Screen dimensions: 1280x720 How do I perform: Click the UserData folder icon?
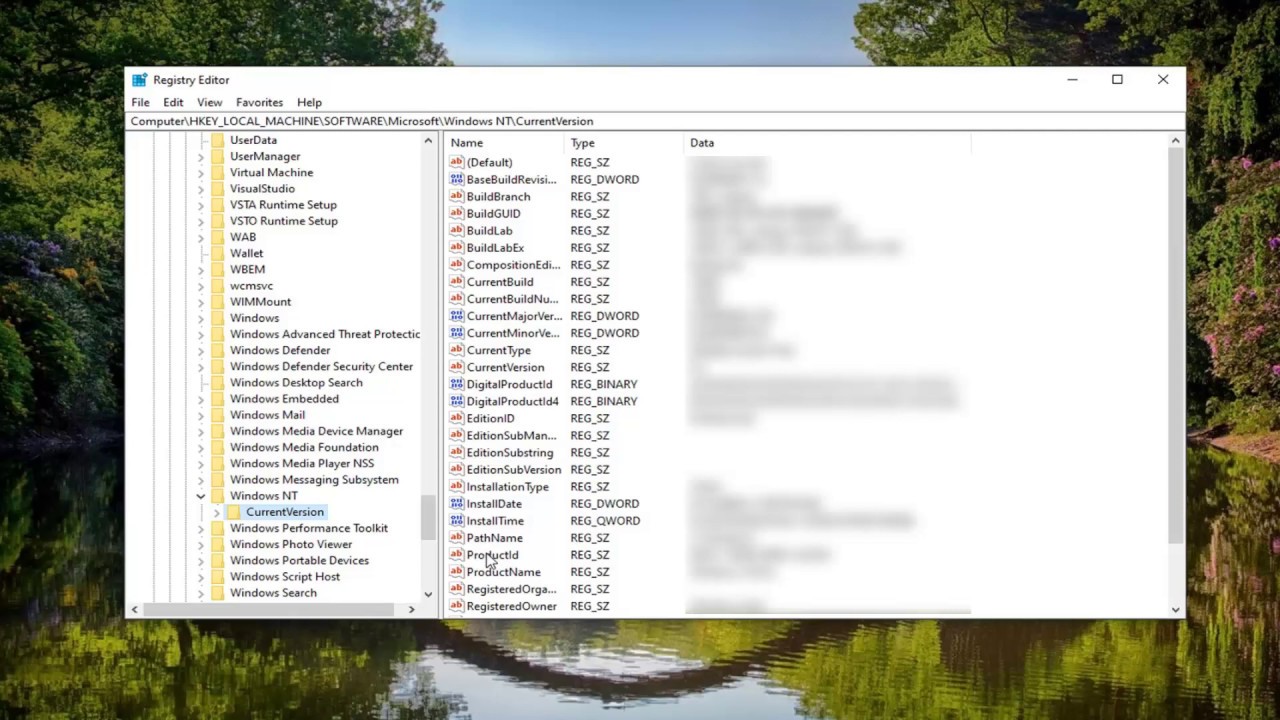(218, 140)
